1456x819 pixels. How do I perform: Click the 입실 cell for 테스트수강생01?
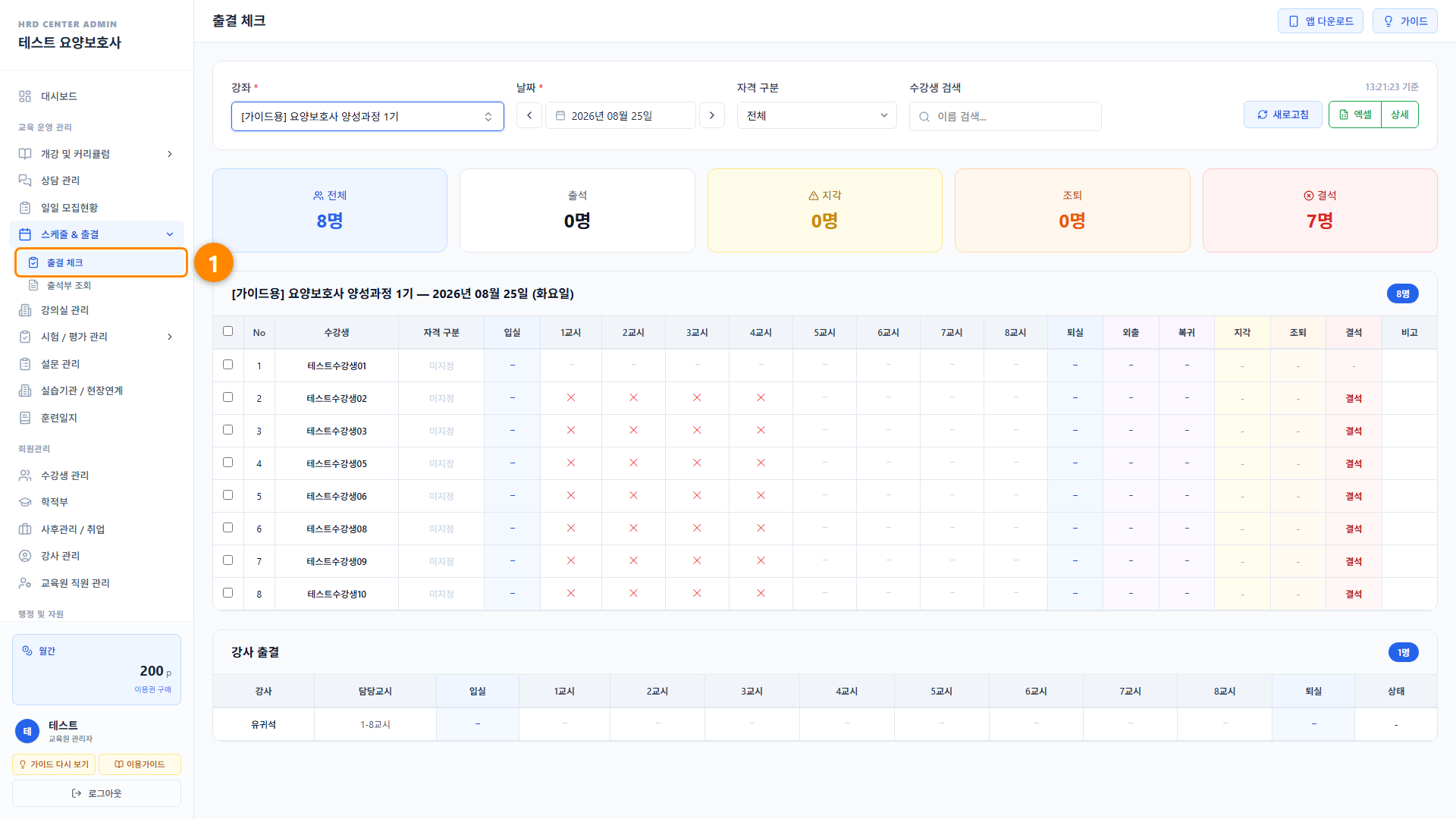(x=513, y=366)
